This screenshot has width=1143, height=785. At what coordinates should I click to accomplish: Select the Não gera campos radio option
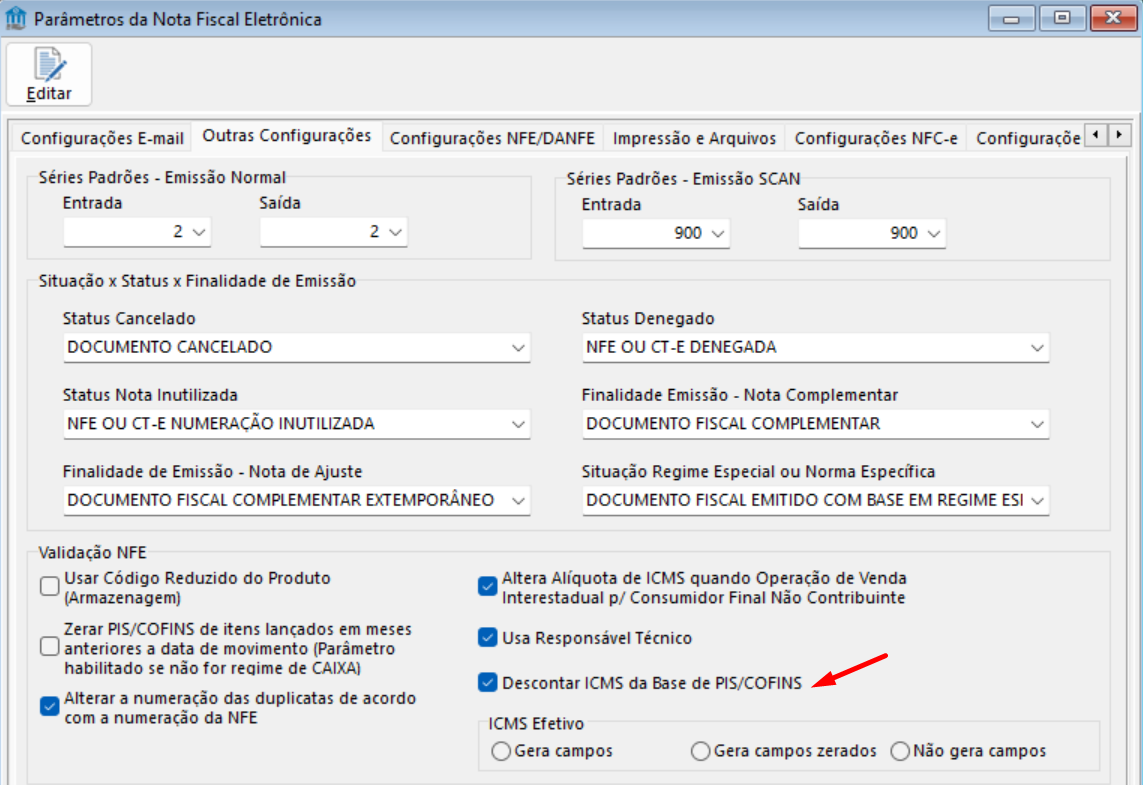click(900, 751)
